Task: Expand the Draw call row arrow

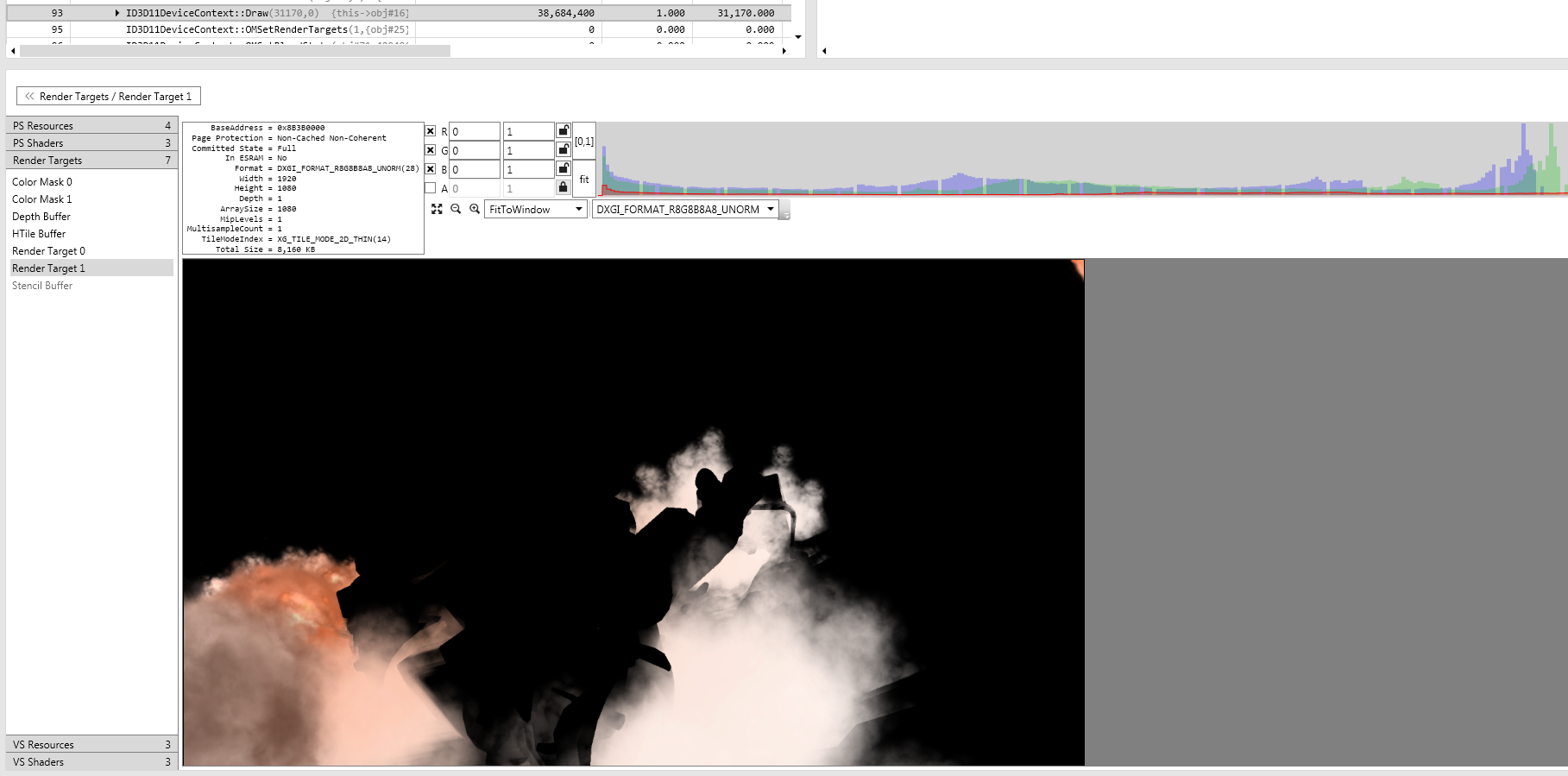Action: click(x=117, y=13)
